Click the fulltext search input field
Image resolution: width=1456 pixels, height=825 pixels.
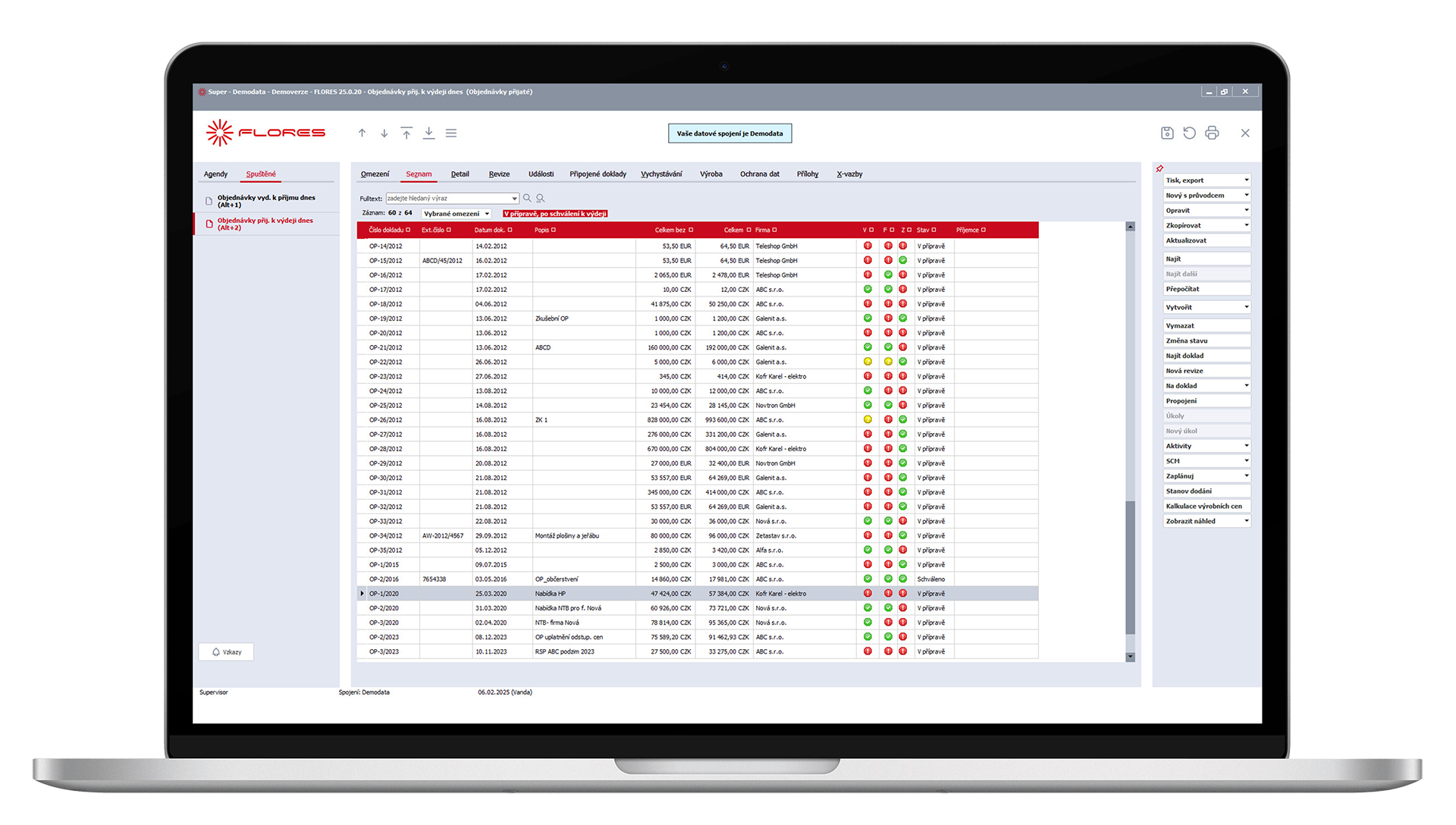coord(447,199)
